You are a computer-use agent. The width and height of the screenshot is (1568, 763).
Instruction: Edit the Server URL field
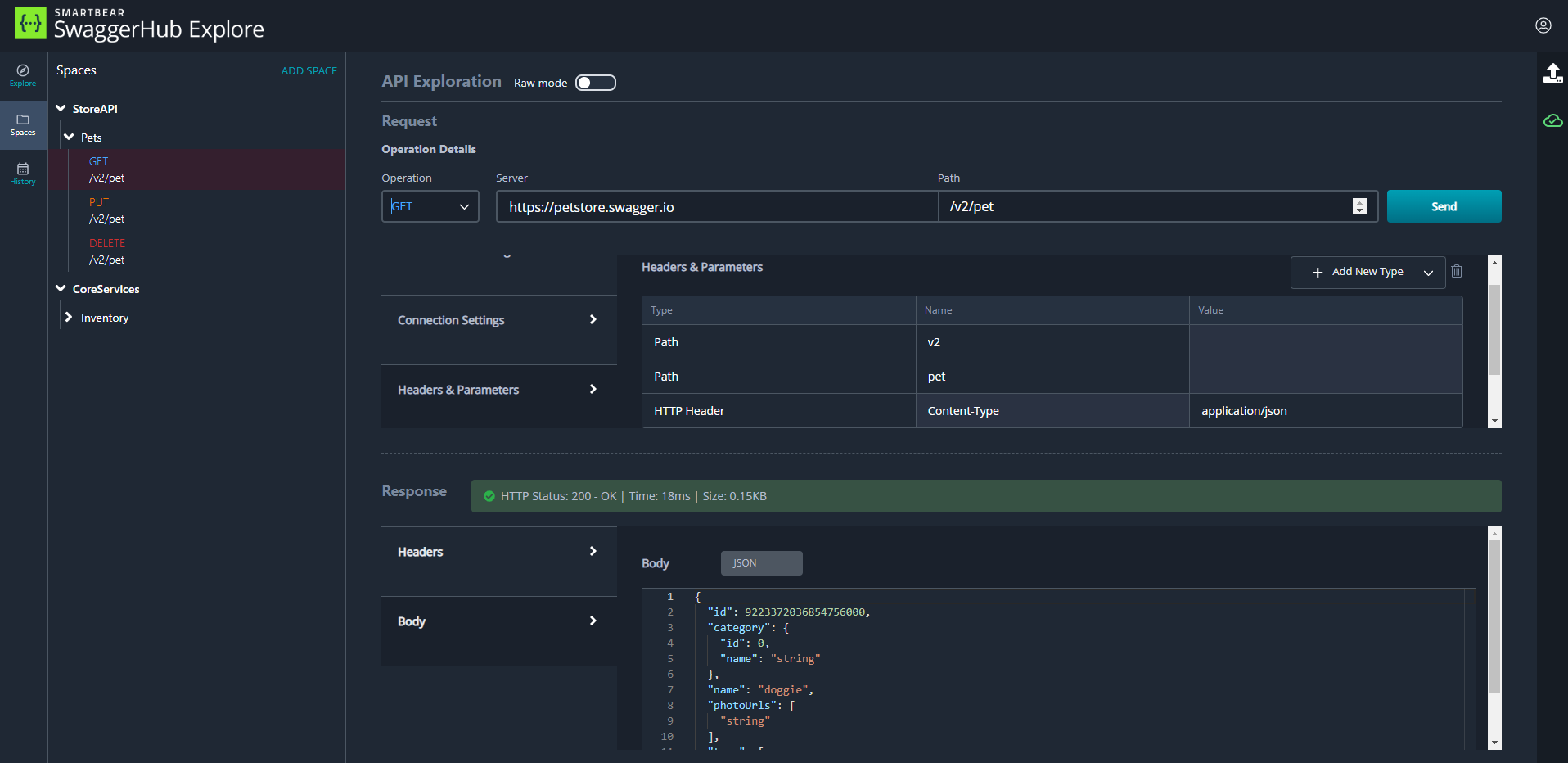[x=717, y=206]
